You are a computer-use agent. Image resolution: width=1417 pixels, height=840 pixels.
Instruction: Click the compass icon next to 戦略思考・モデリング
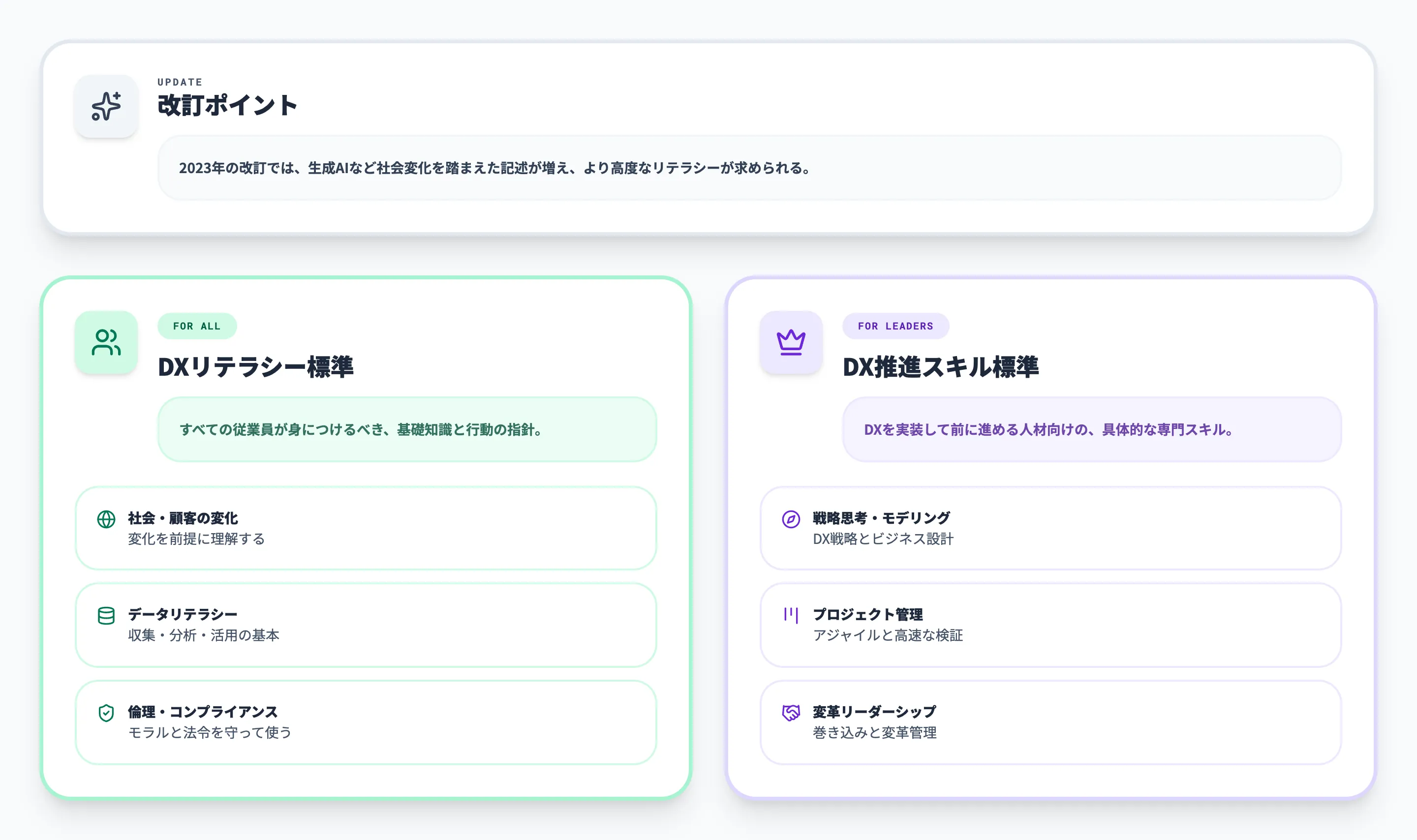point(790,519)
